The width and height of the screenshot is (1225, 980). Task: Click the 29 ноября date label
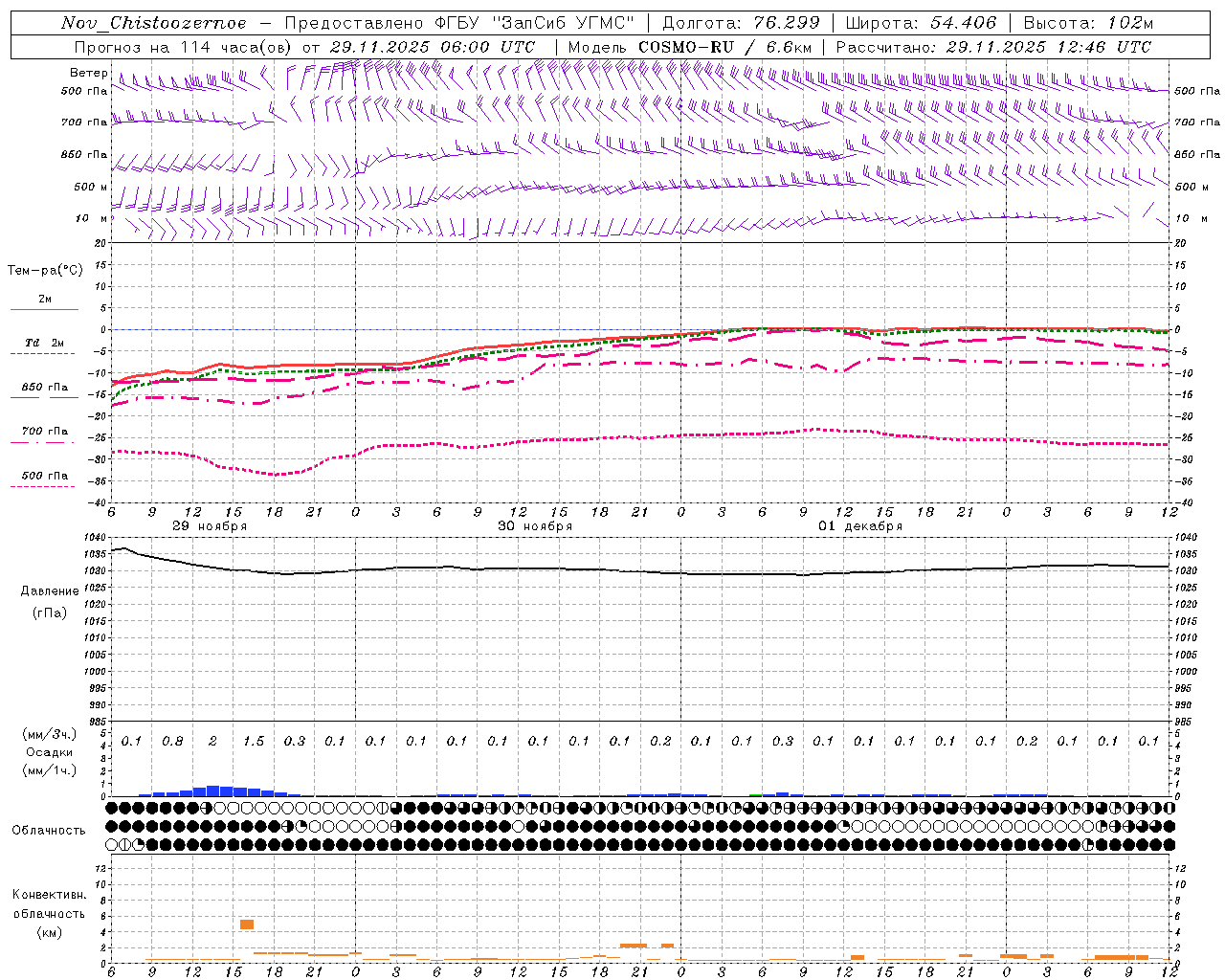210,526
